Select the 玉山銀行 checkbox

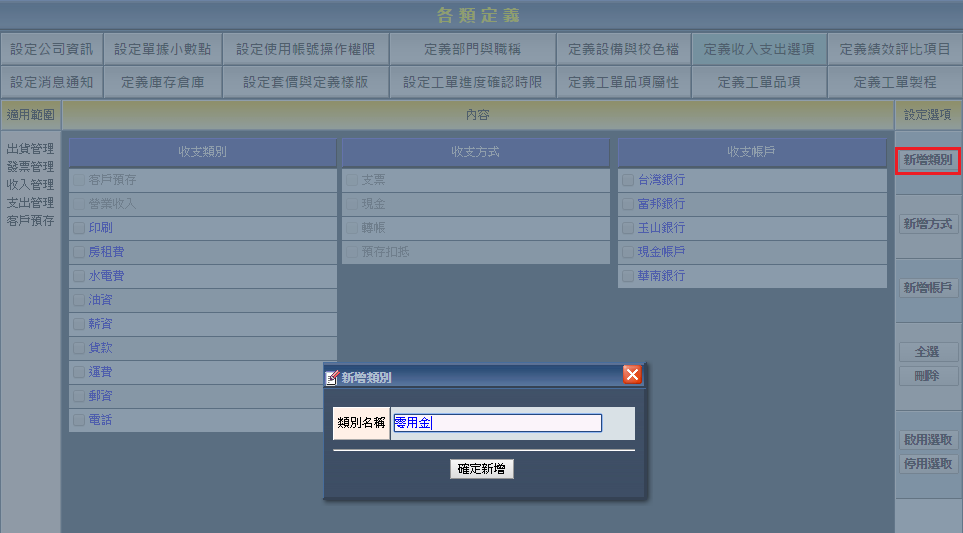coord(627,228)
